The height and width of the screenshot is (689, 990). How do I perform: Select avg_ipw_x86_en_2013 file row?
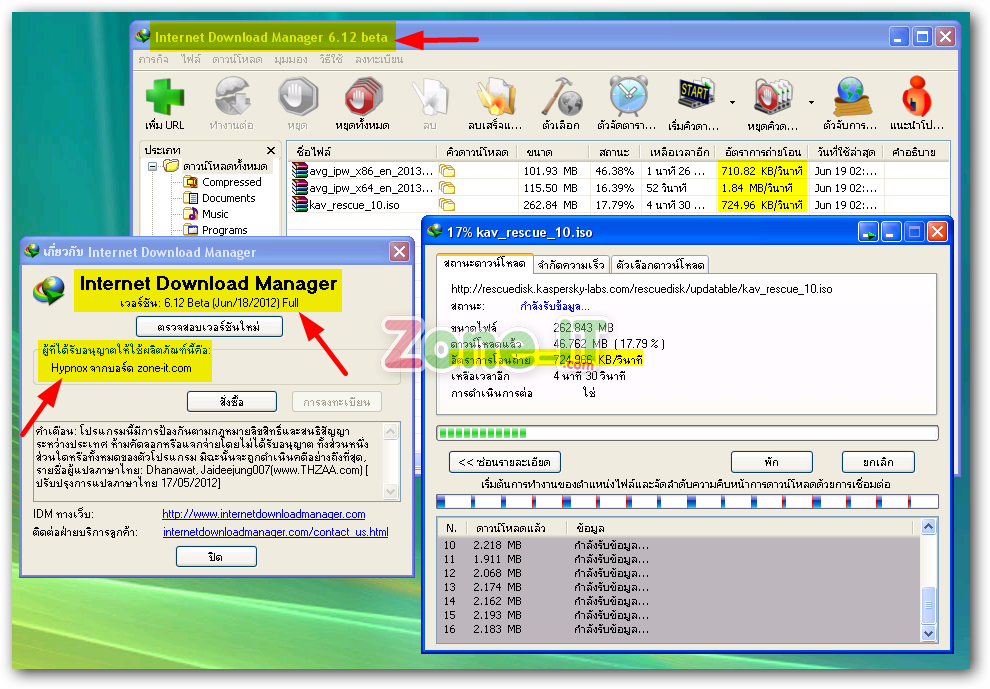point(618,171)
